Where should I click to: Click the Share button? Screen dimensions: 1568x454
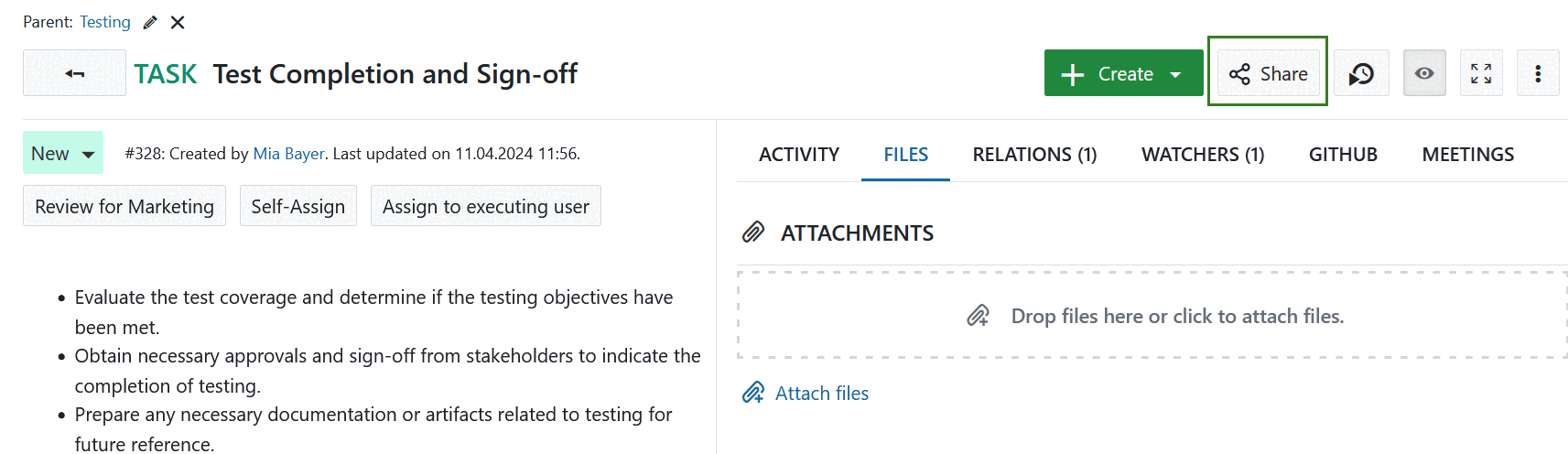(1268, 73)
